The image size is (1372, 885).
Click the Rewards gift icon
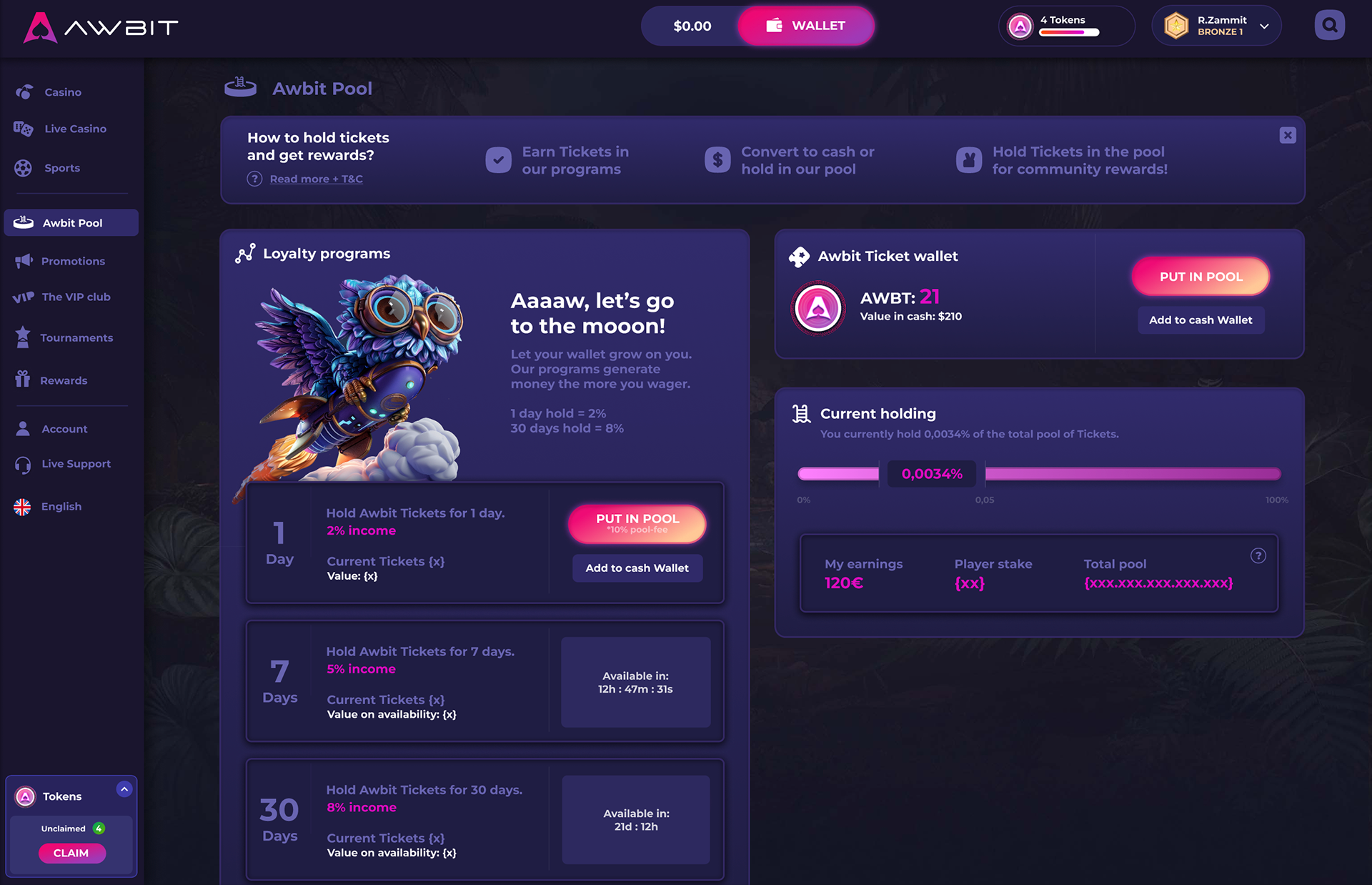[23, 379]
